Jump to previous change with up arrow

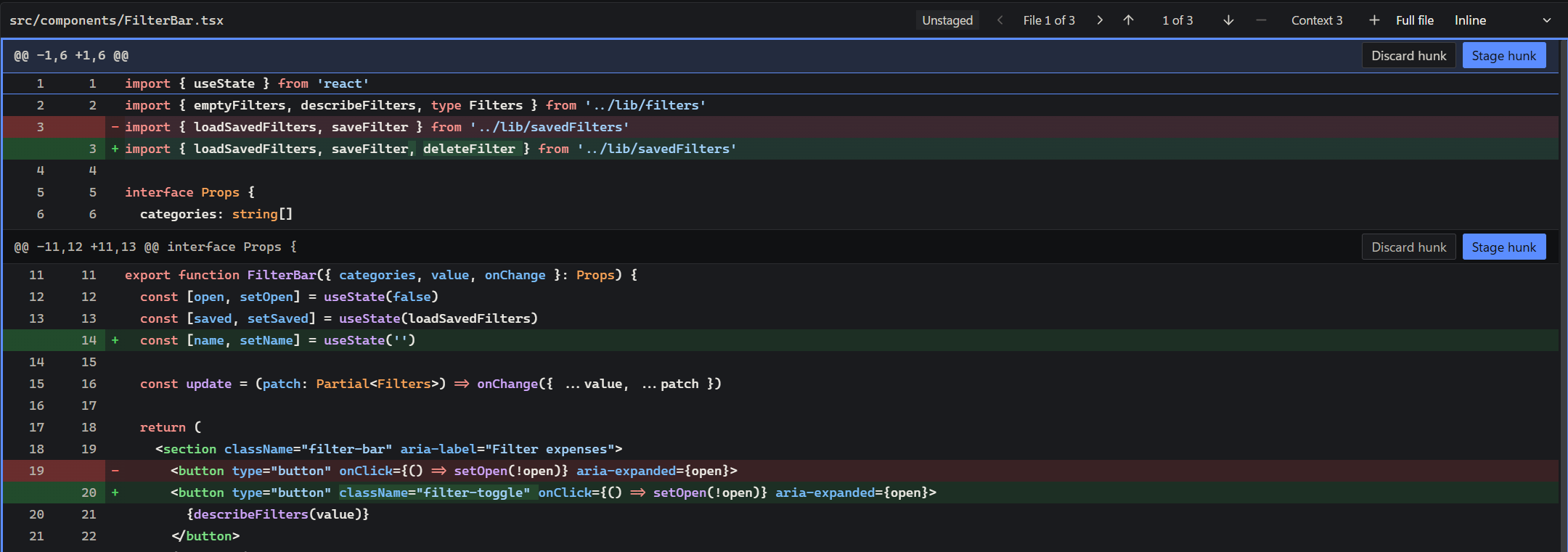coord(1128,20)
